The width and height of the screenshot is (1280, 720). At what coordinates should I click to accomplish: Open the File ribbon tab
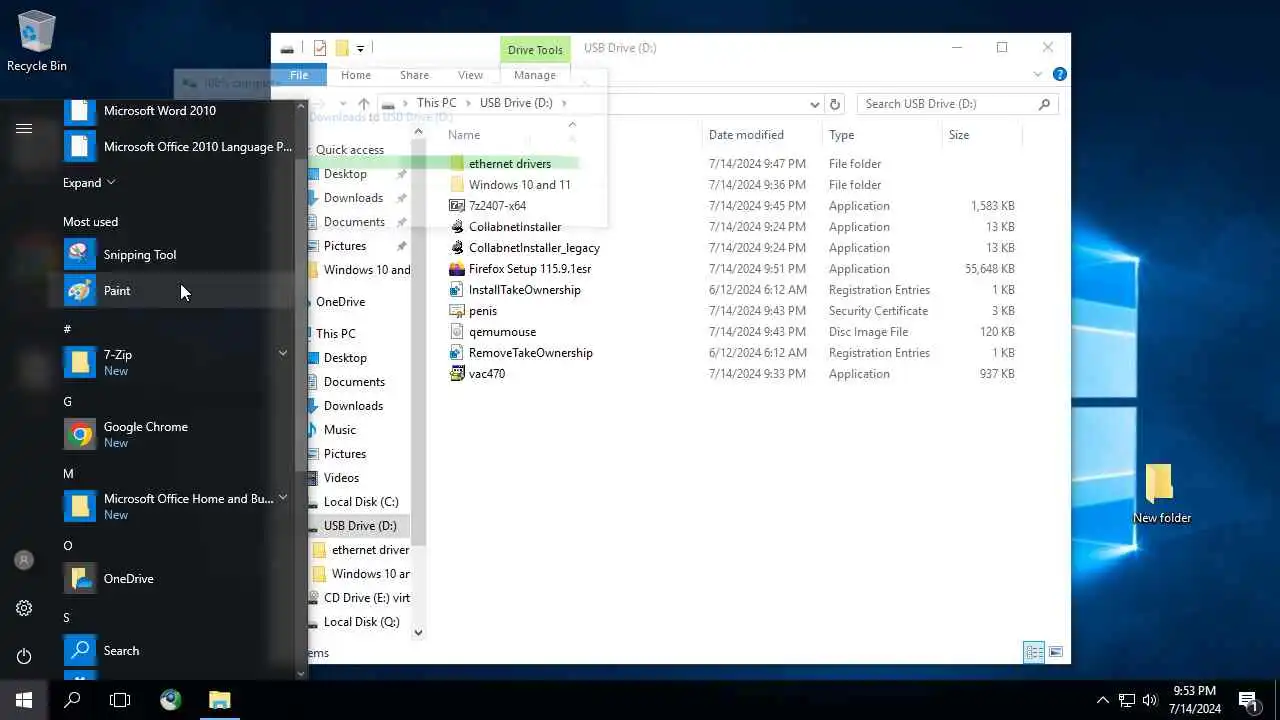pyautogui.click(x=299, y=75)
